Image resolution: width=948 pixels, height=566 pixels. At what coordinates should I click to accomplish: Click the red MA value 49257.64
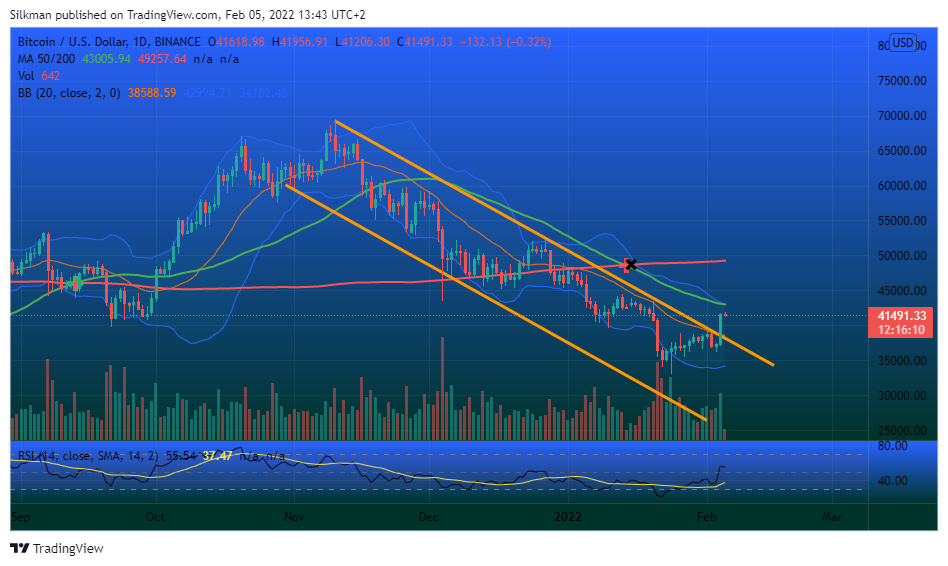pos(162,59)
